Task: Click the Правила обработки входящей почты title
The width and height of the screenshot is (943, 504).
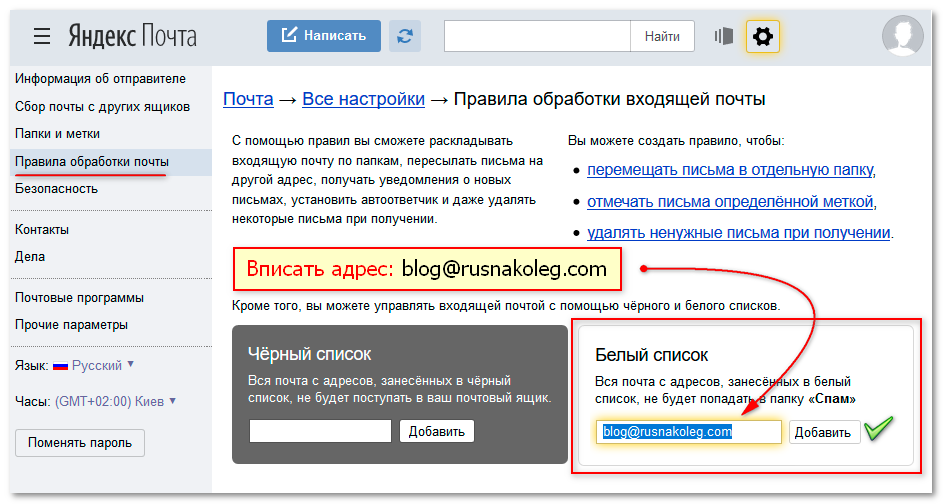Action: pyautogui.click(x=609, y=99)
